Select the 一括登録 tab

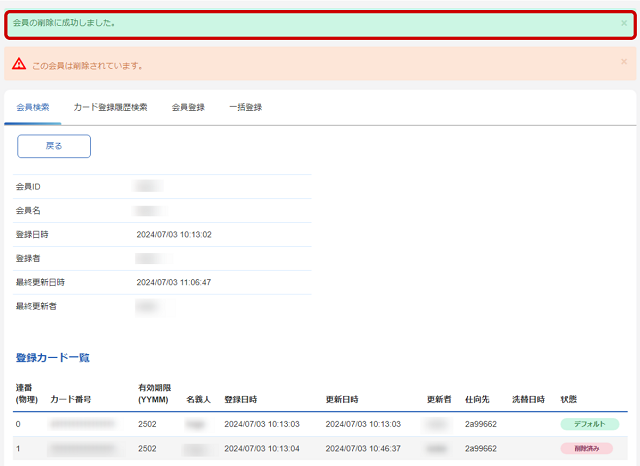245,107
